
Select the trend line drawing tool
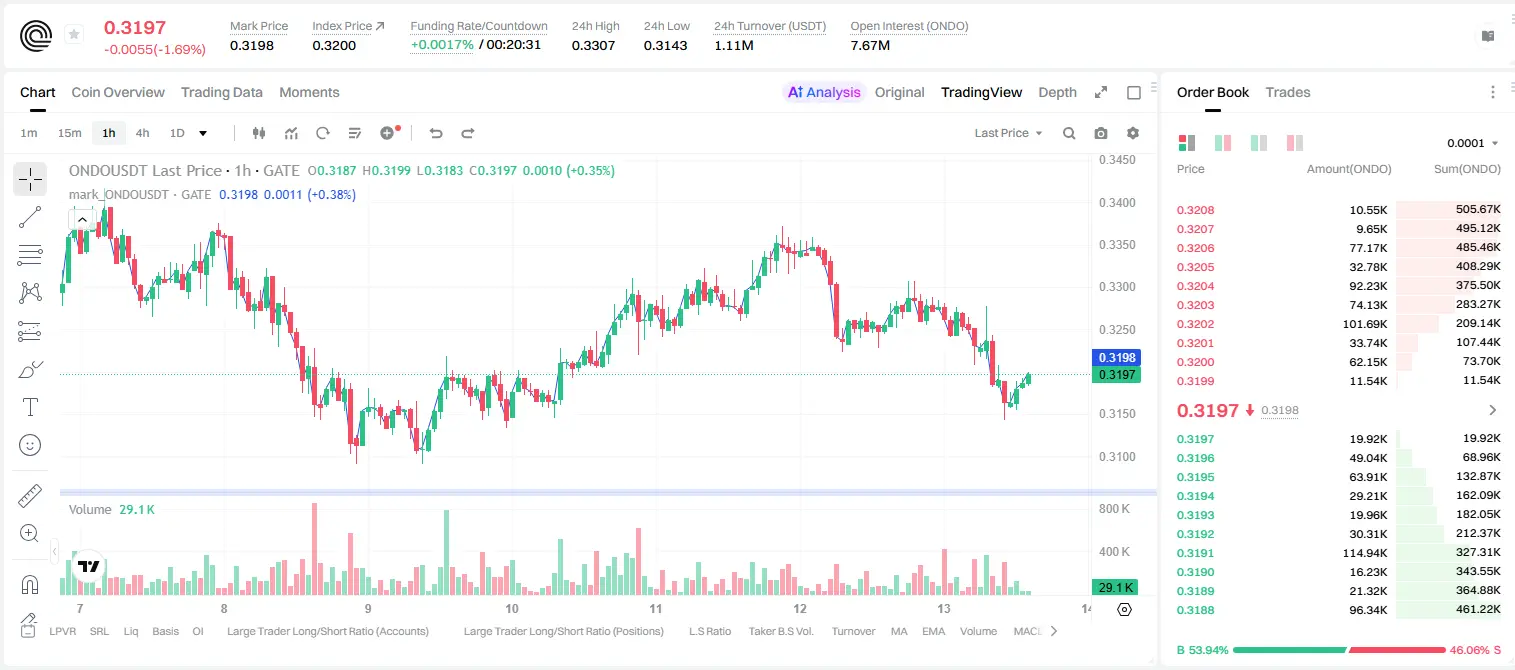(x=30, y=217)
